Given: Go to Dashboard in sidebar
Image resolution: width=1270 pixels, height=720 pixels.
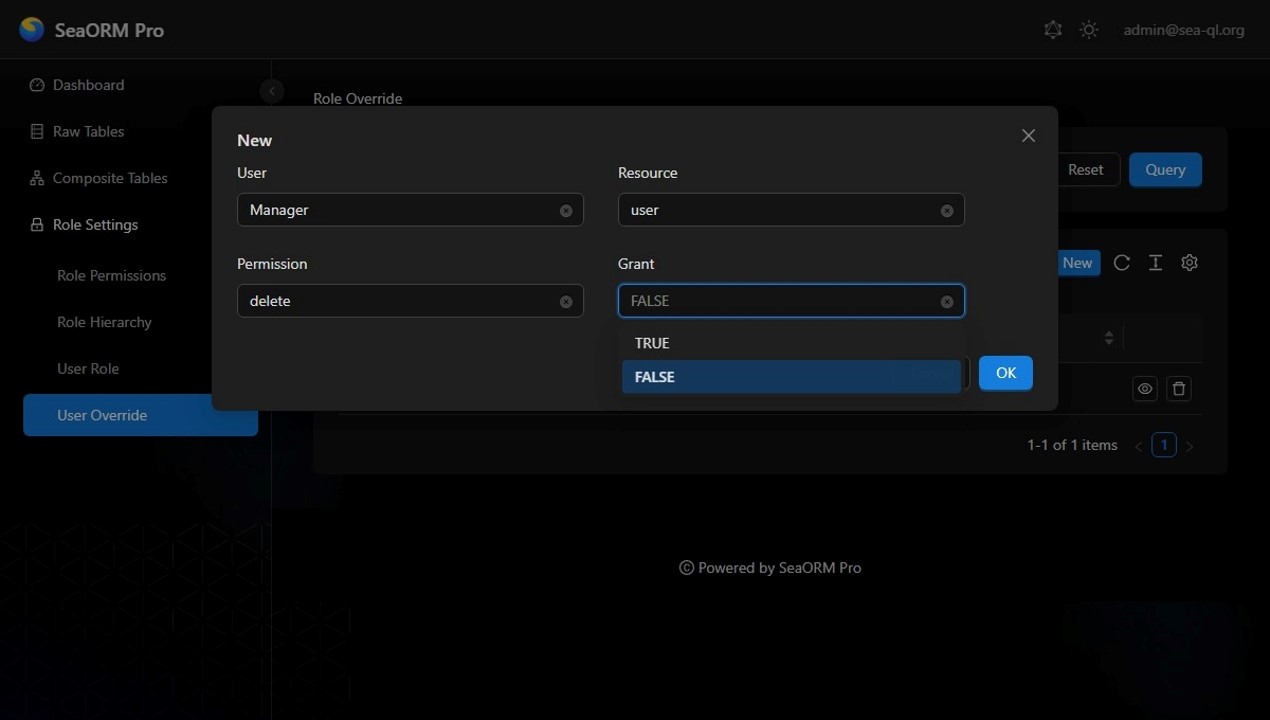Looking at the screenshot, I should click(88, 85).
